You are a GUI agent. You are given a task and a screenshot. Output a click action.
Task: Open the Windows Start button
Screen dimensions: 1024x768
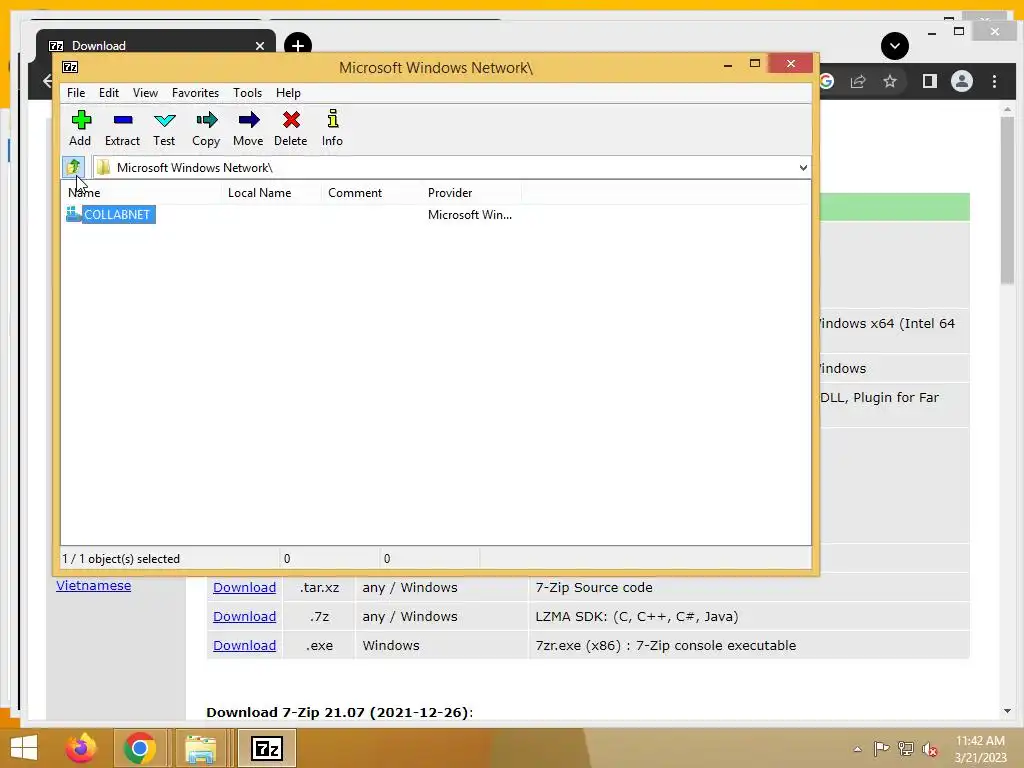(24, 748)
